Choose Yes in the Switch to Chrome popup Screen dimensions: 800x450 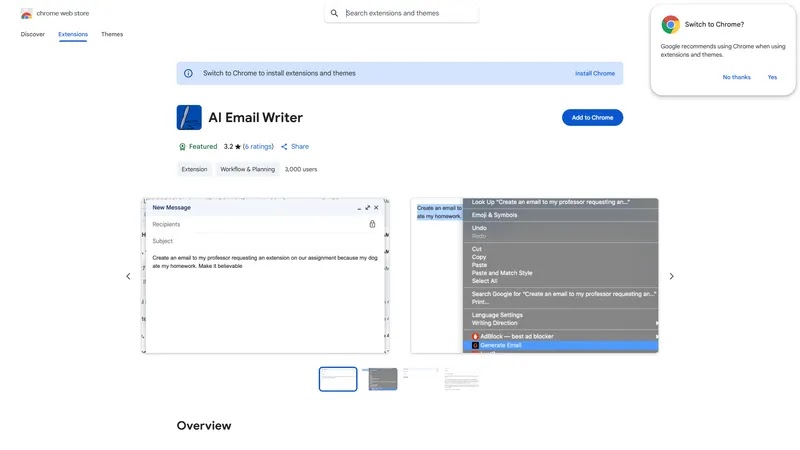tap(772, 77)
